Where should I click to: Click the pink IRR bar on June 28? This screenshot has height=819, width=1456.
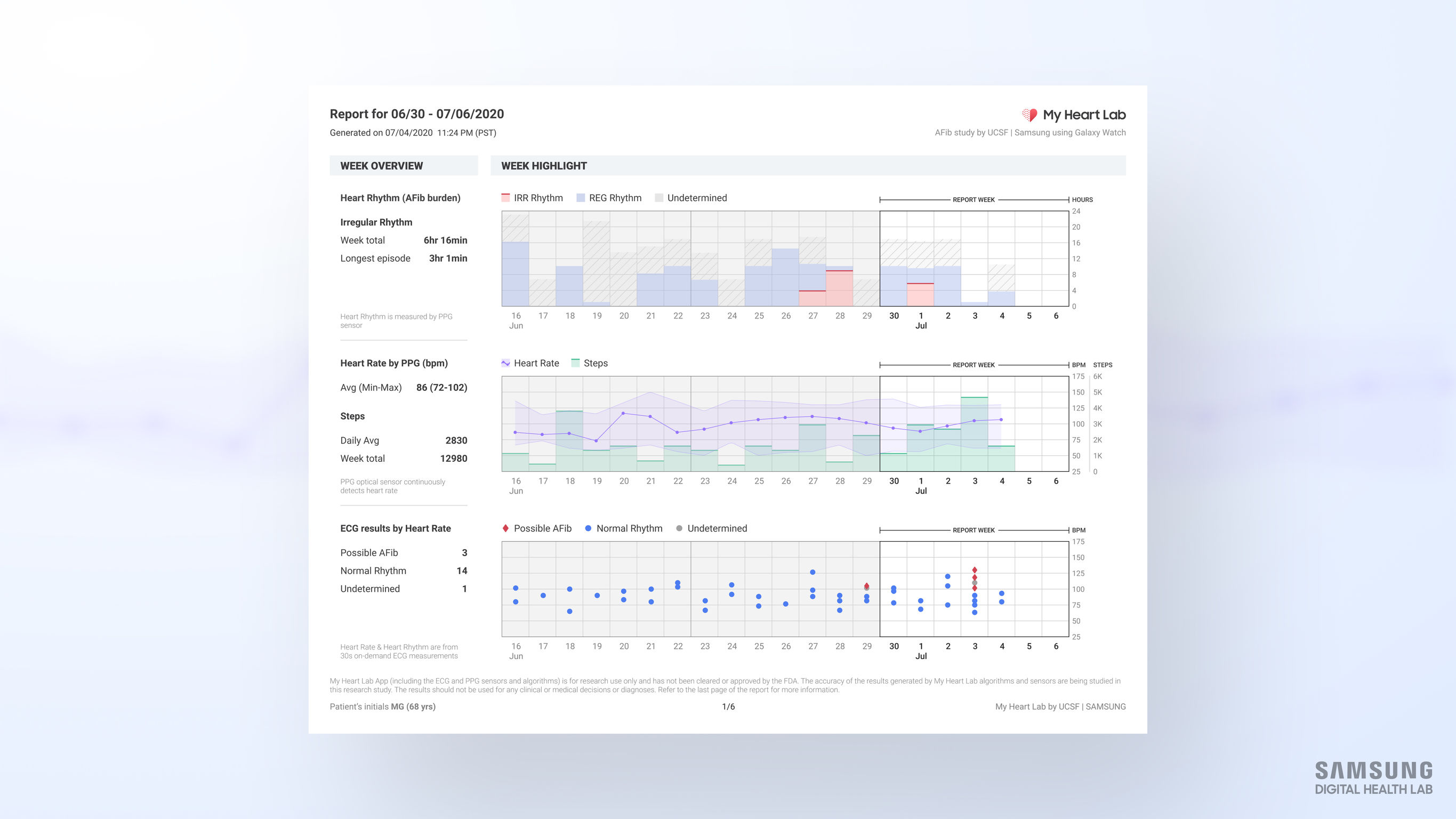coord(839,288)
